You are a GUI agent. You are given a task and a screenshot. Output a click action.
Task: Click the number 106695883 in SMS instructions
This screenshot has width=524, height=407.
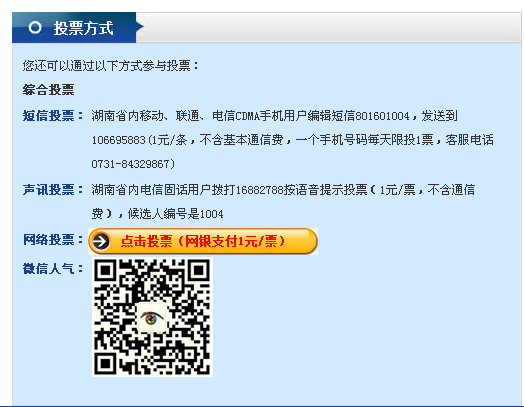click(x=119, y=140)
